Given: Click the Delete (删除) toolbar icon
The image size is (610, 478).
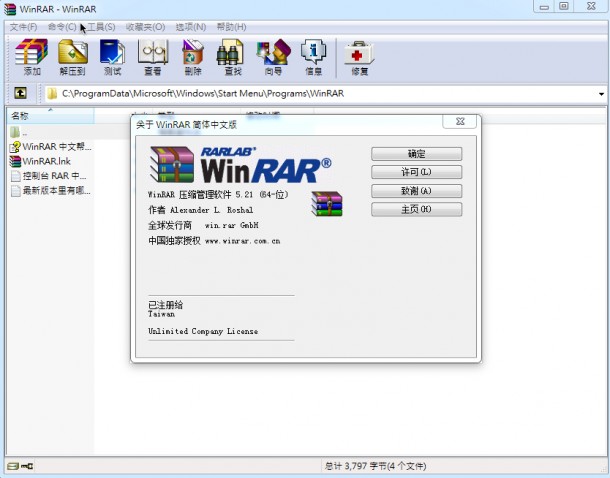Looking at the screenshot, I should tap(193, 57).
